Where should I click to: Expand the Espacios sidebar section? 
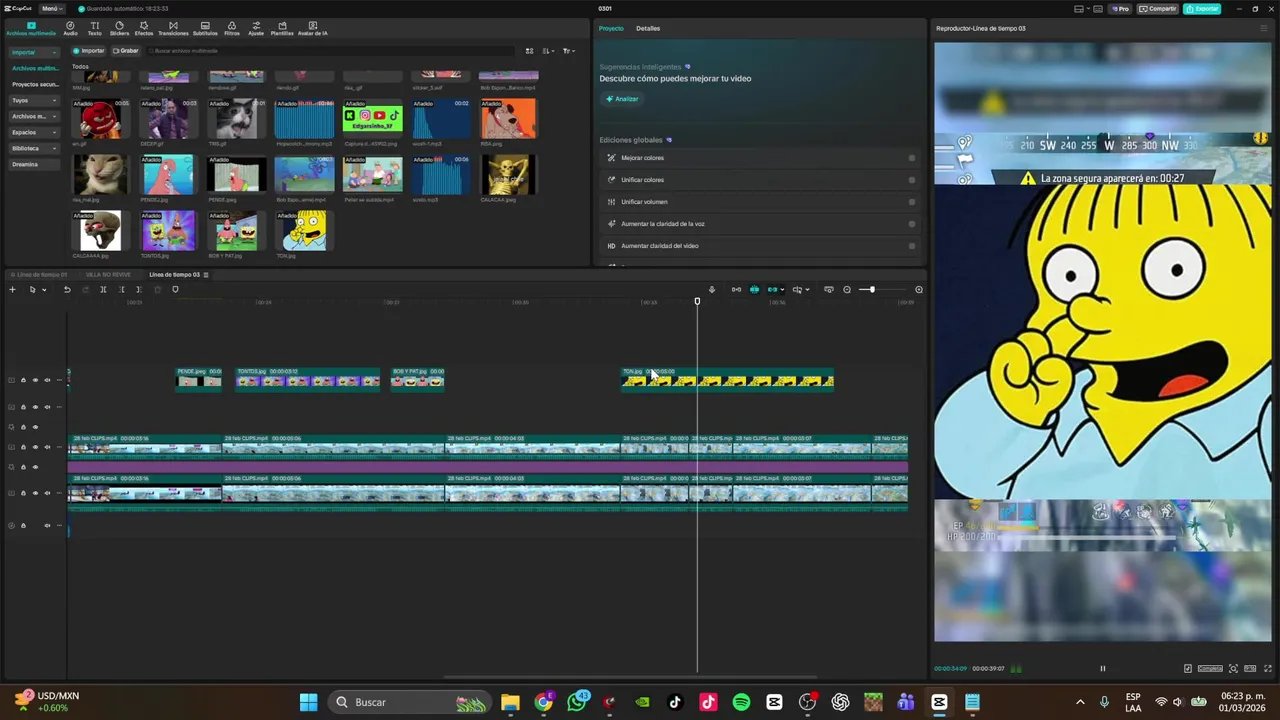(53, 132)
